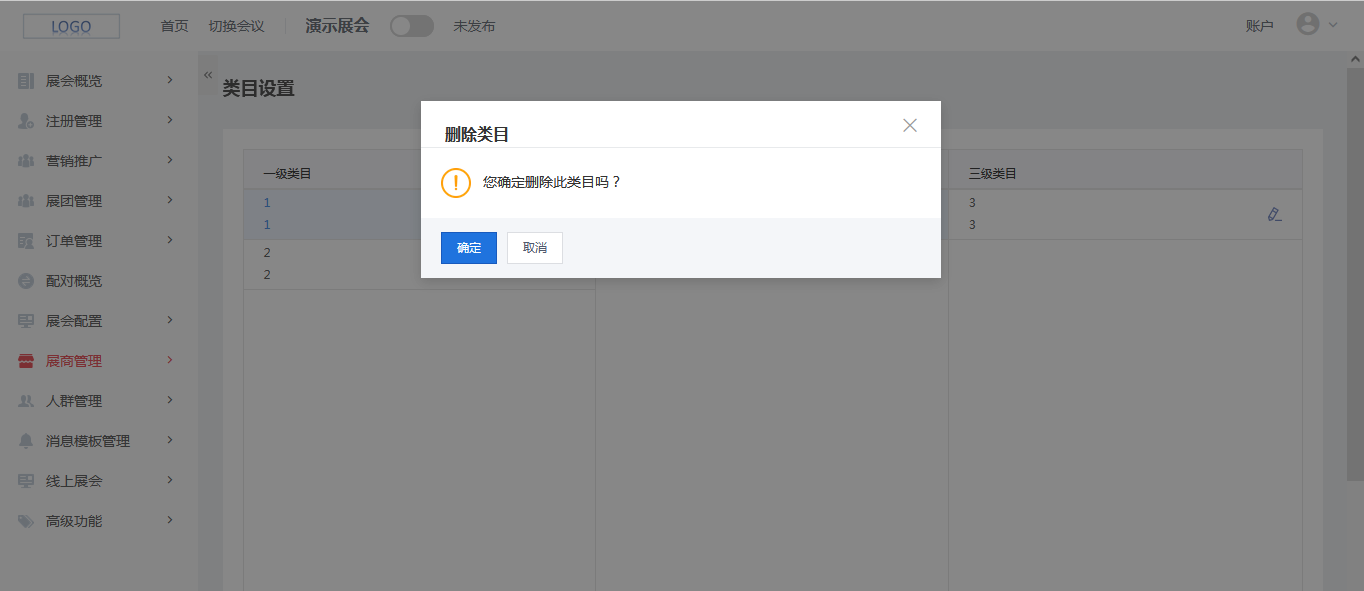Image resolution: width=1364 pixels, height=591 pixels.
Task: Click the 未发布 status label
Action: point(474,26)
